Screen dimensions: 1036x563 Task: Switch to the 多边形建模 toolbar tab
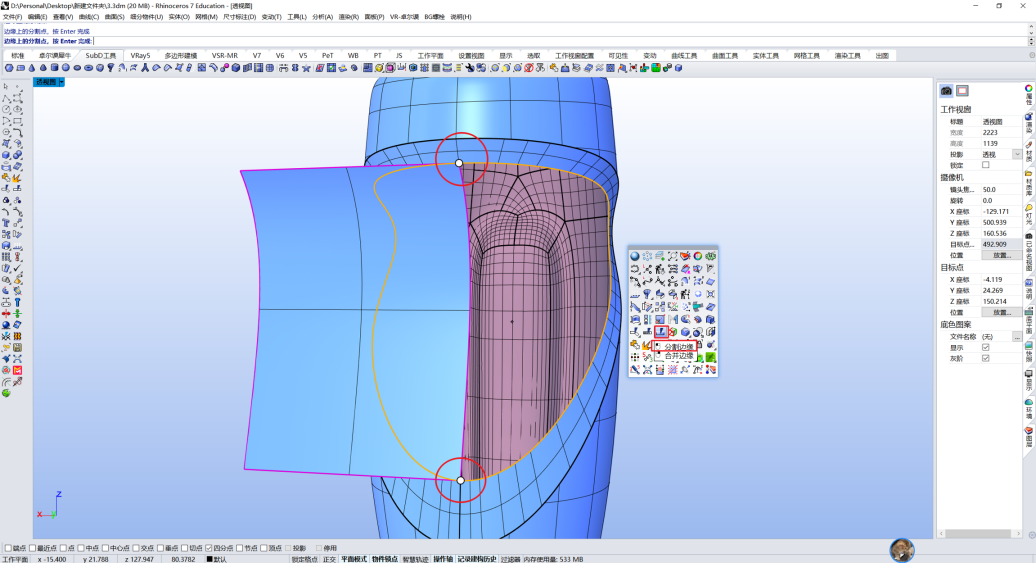click(180, 56)
